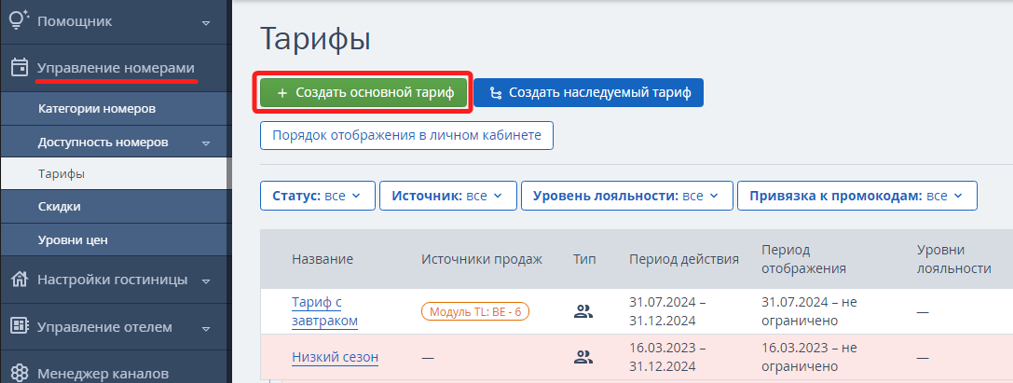
Task: Open the Низкий сезон tariff link
Action: [335, 357]
